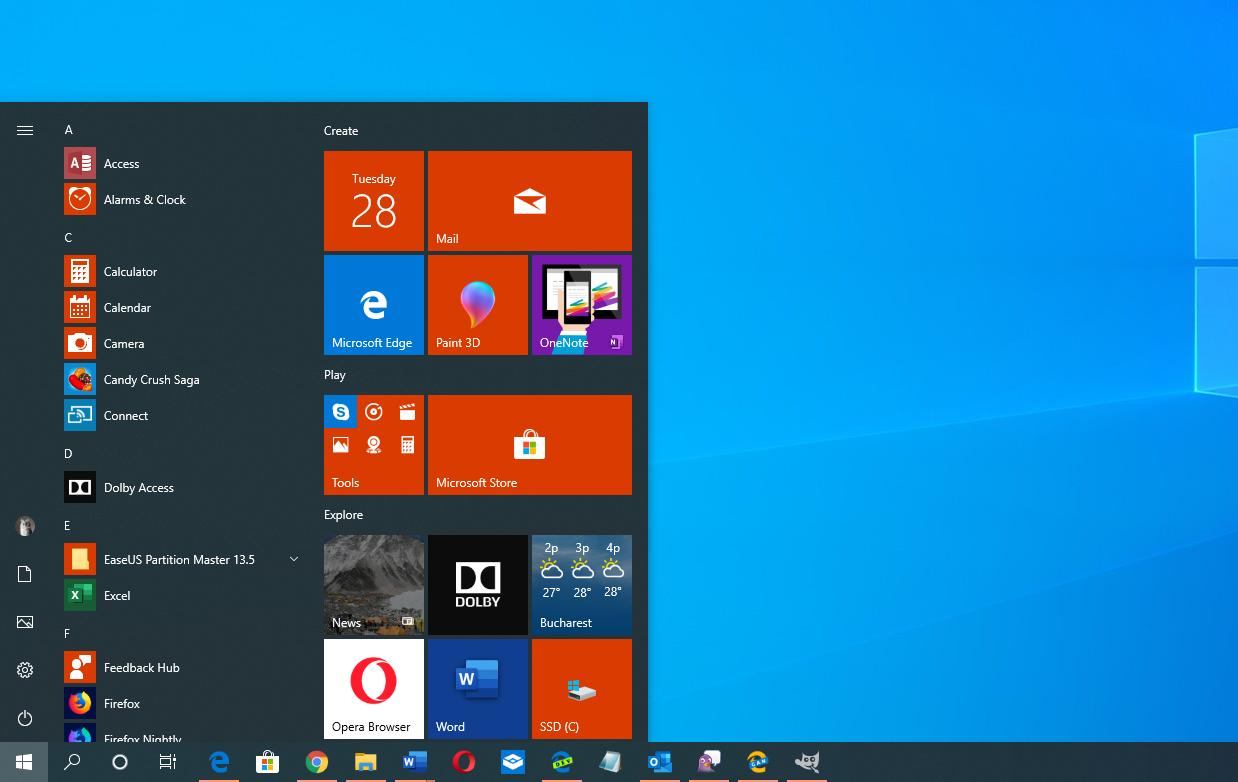Screen dimensions: 1238x782
Task: Launch Microsoft Edge from taskbar
Action: [x=218, y=762]
